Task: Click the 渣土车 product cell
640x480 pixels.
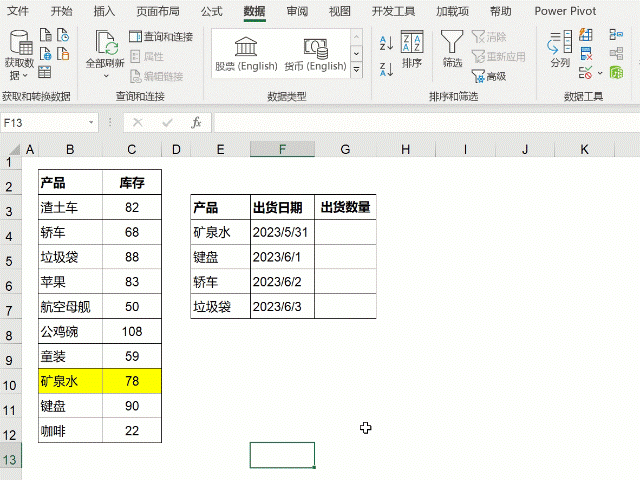Action: (70, 207)
